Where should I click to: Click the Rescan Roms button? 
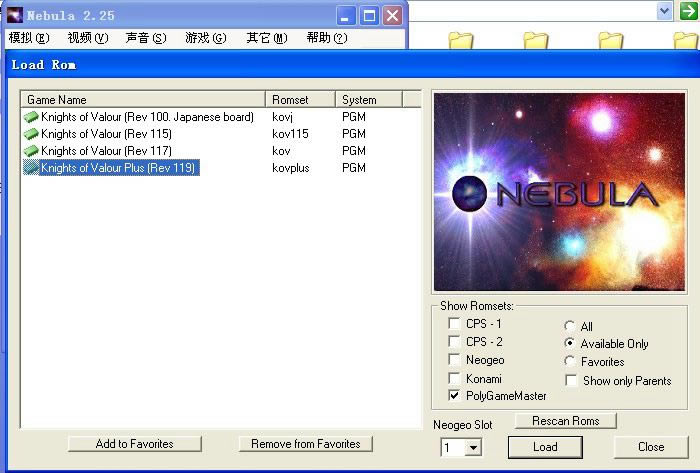[566, 421]
